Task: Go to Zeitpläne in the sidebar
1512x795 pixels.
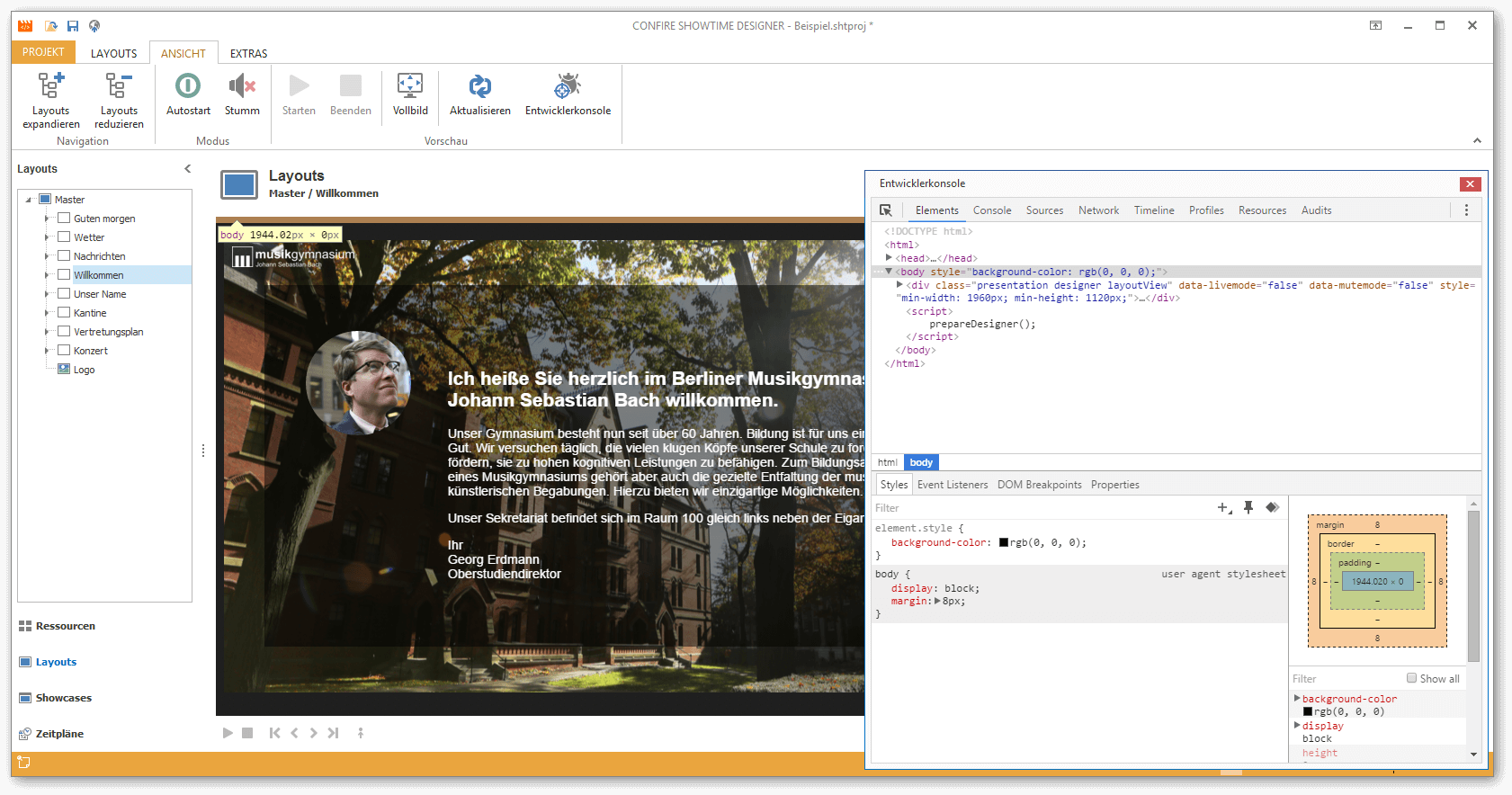Action: click(59, 734)
